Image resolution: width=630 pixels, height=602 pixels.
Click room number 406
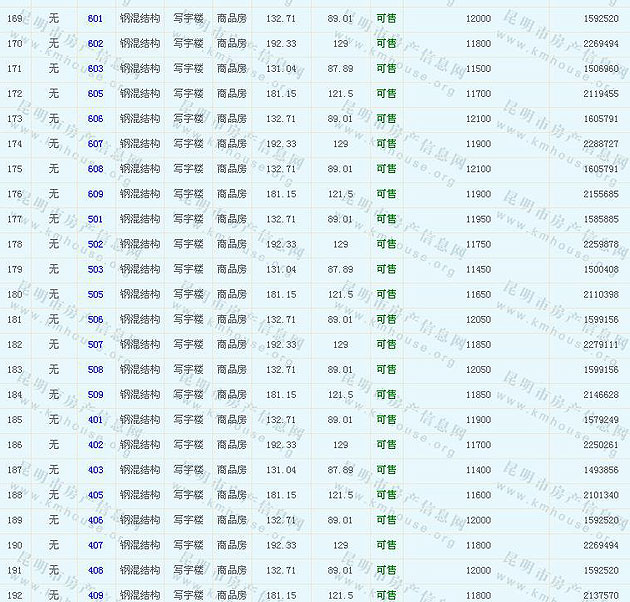click(95, 520)
